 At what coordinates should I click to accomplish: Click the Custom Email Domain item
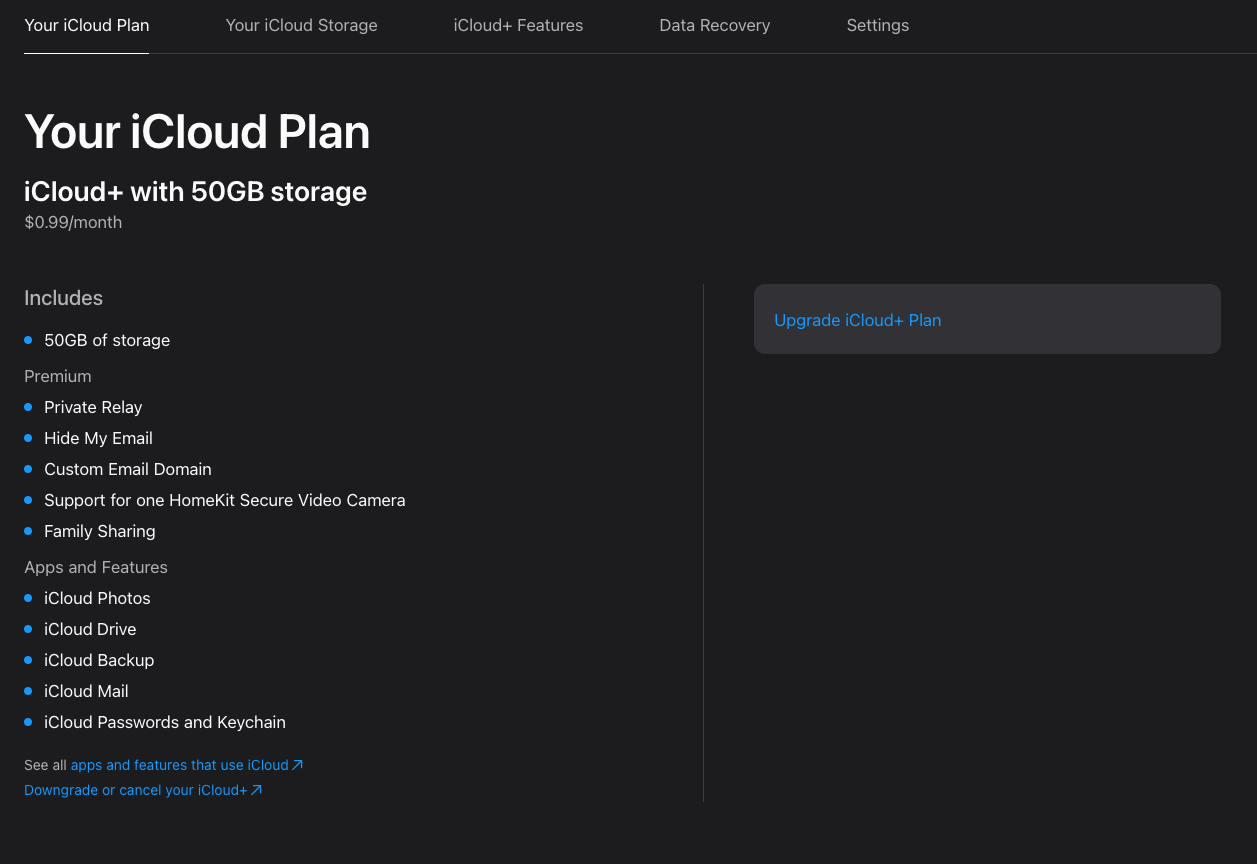[128, 469]
